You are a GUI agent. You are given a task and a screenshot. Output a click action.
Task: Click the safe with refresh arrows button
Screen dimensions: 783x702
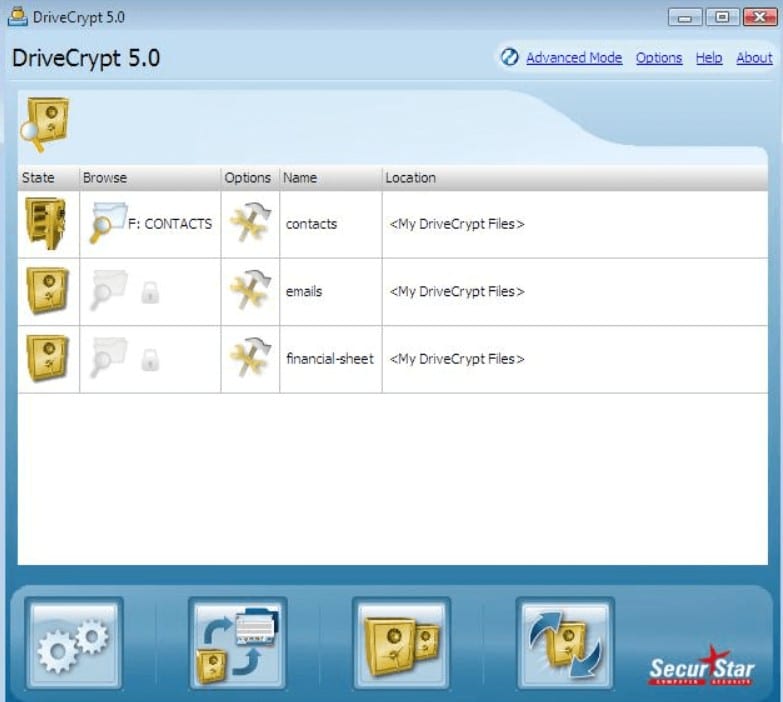coord(565,643)
